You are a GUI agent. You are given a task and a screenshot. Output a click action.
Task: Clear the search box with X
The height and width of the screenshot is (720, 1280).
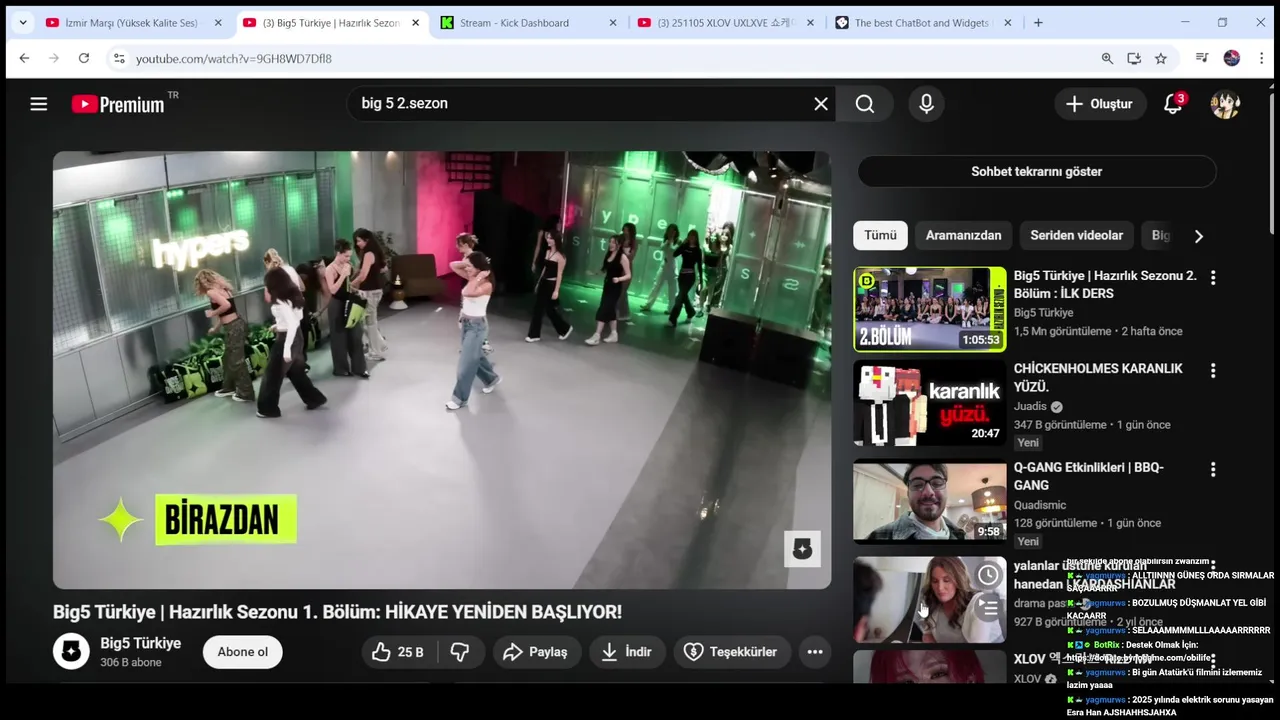pyautogui.click(x=821, y=104)
